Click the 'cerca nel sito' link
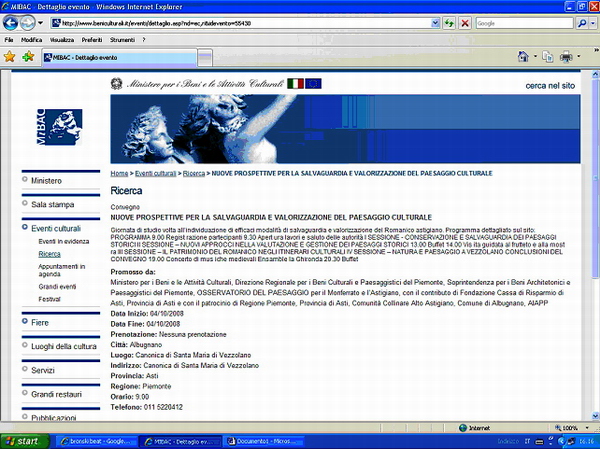600x449 pixels. (x=550, y=86)
